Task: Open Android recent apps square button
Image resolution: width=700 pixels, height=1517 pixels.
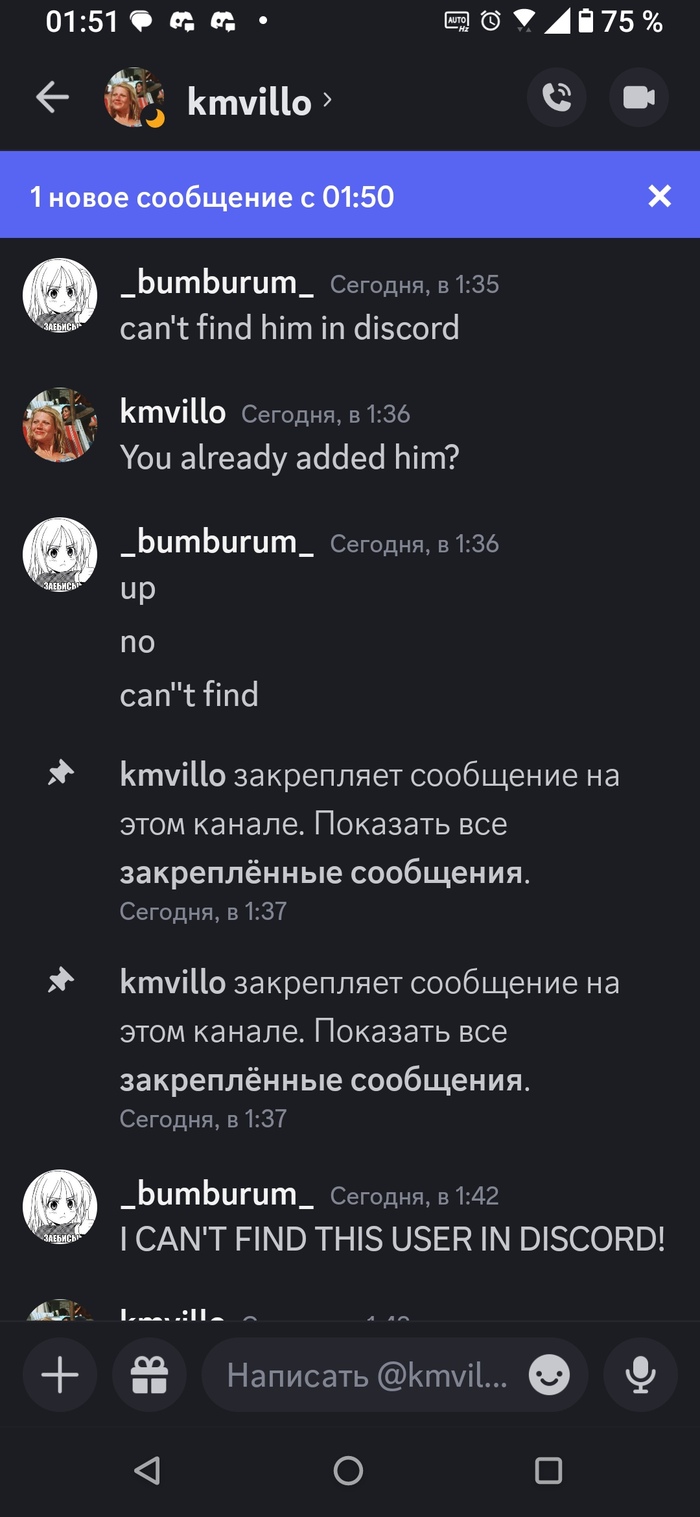Action: coord(548,1469)
